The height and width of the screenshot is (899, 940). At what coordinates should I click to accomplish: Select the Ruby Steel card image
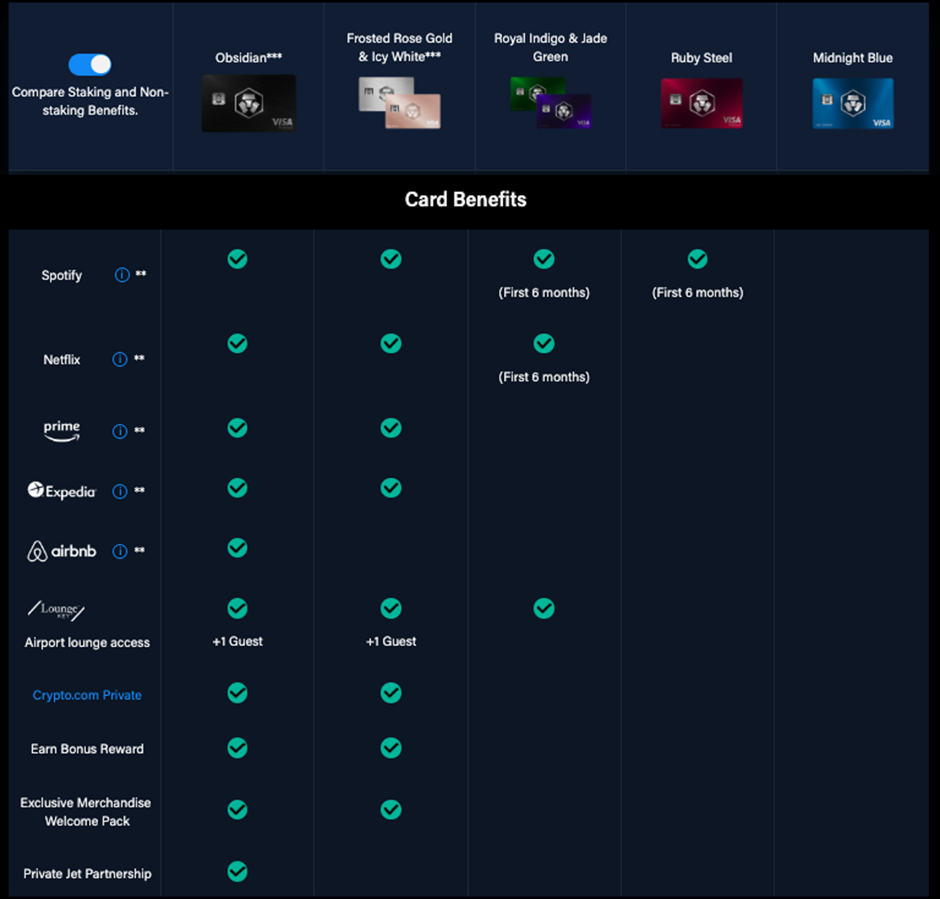(701, 103)
